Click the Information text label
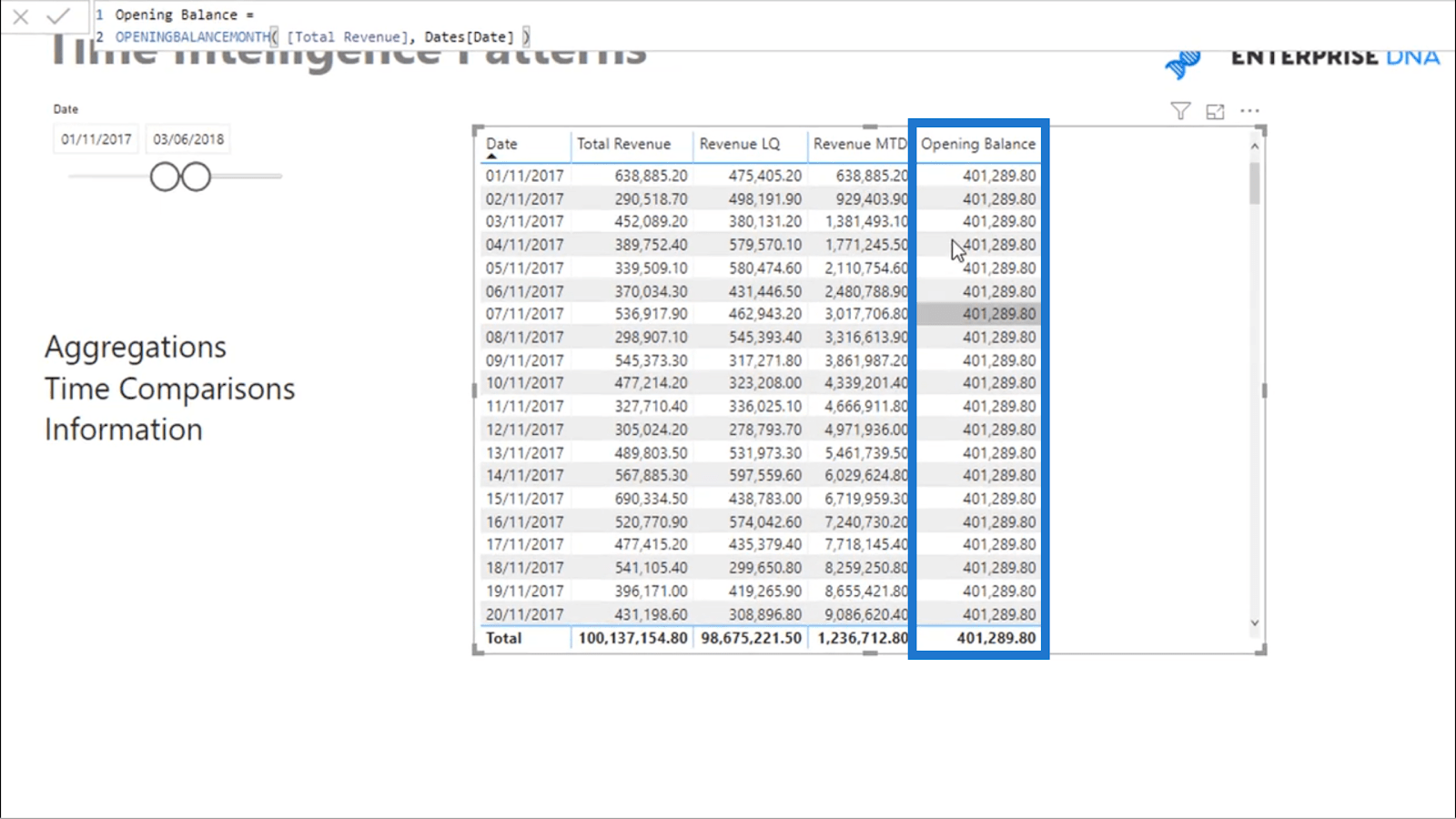 coord(124,430)
